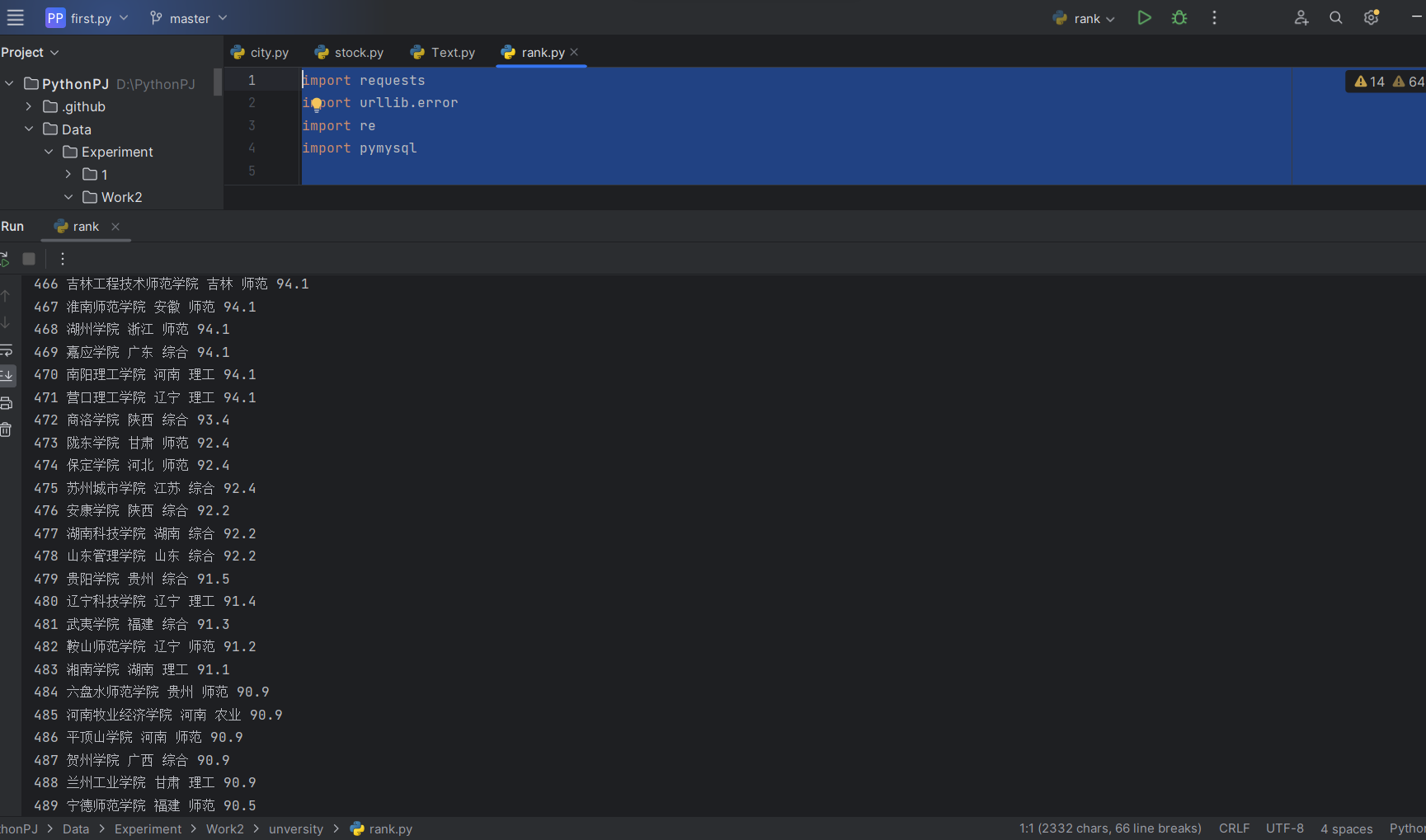The width and height of the screenshot is (1426, 840).
Task: Select the Work2 folder name in the tree
Action: point(122,197)
